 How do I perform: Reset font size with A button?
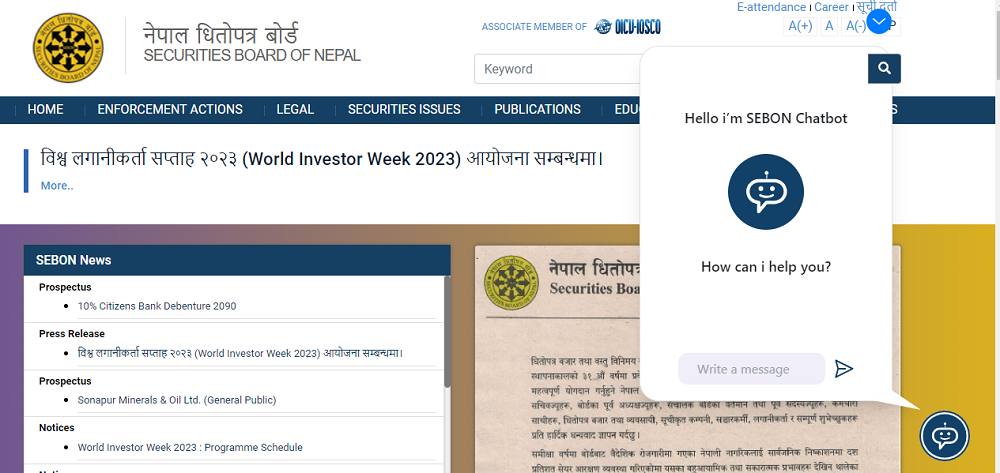(x=829, y=26)
